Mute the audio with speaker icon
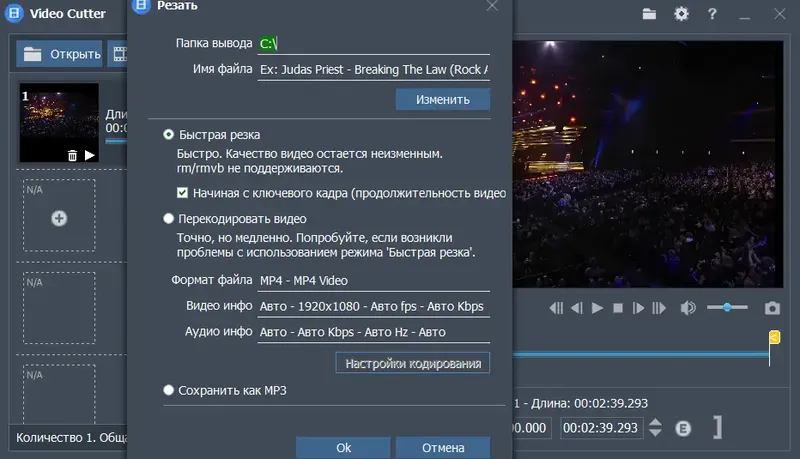This screenshot has height=459, width=800. coord(688,308)
